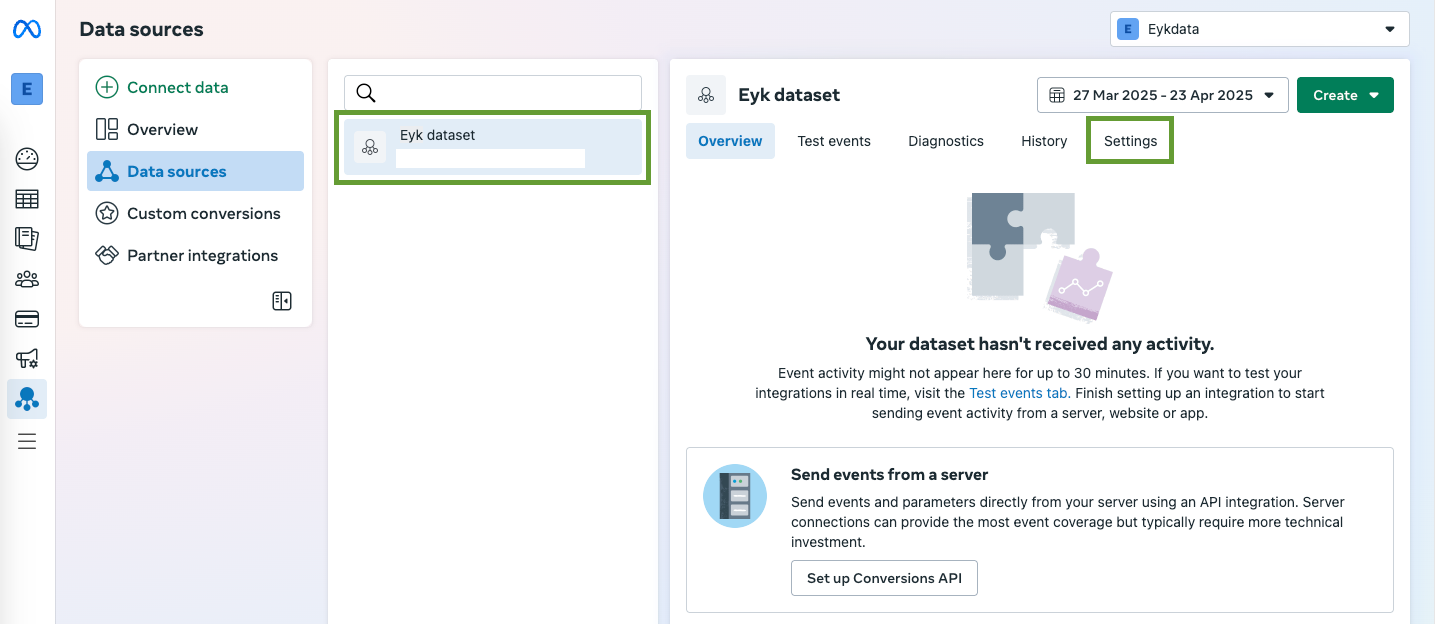Screen dimensions: 1435x624
Task: Follow the Test events tab link
Action: pyautogui.click(x=1019, y=393)
